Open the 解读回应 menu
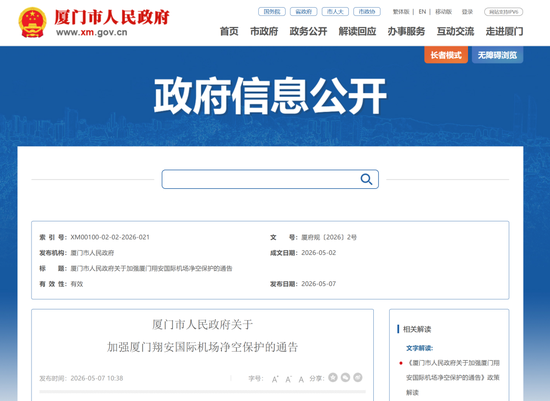 pyautogui.click(x=357, y=32)
